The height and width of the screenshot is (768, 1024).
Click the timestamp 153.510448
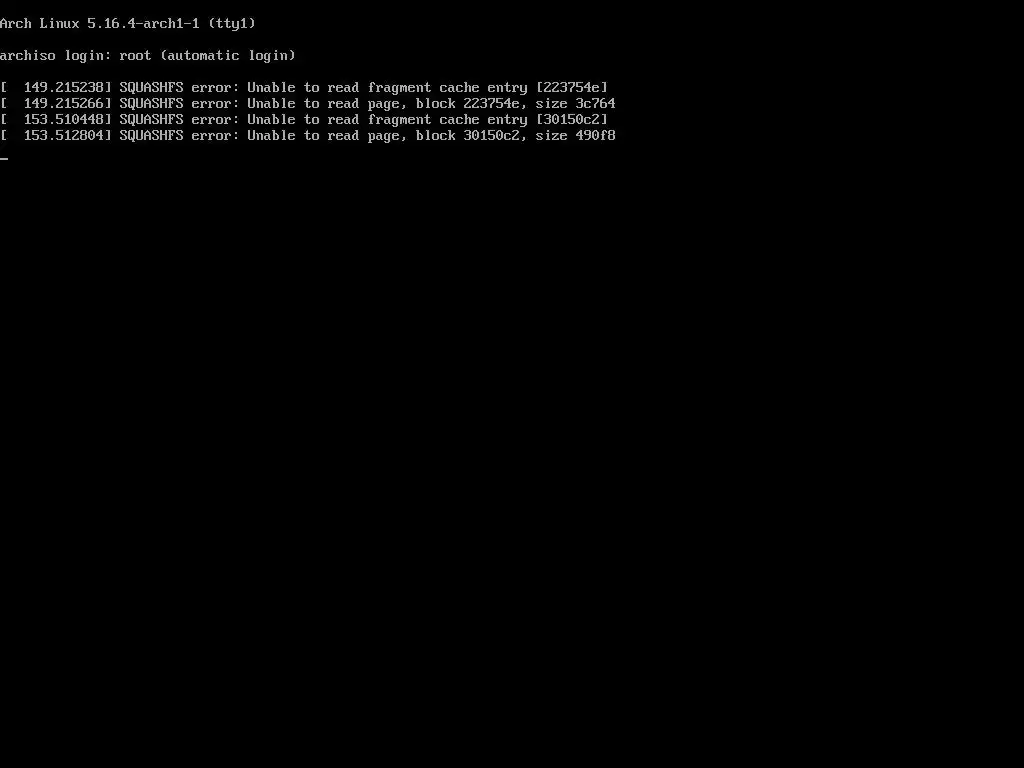(x=64, y=120)
